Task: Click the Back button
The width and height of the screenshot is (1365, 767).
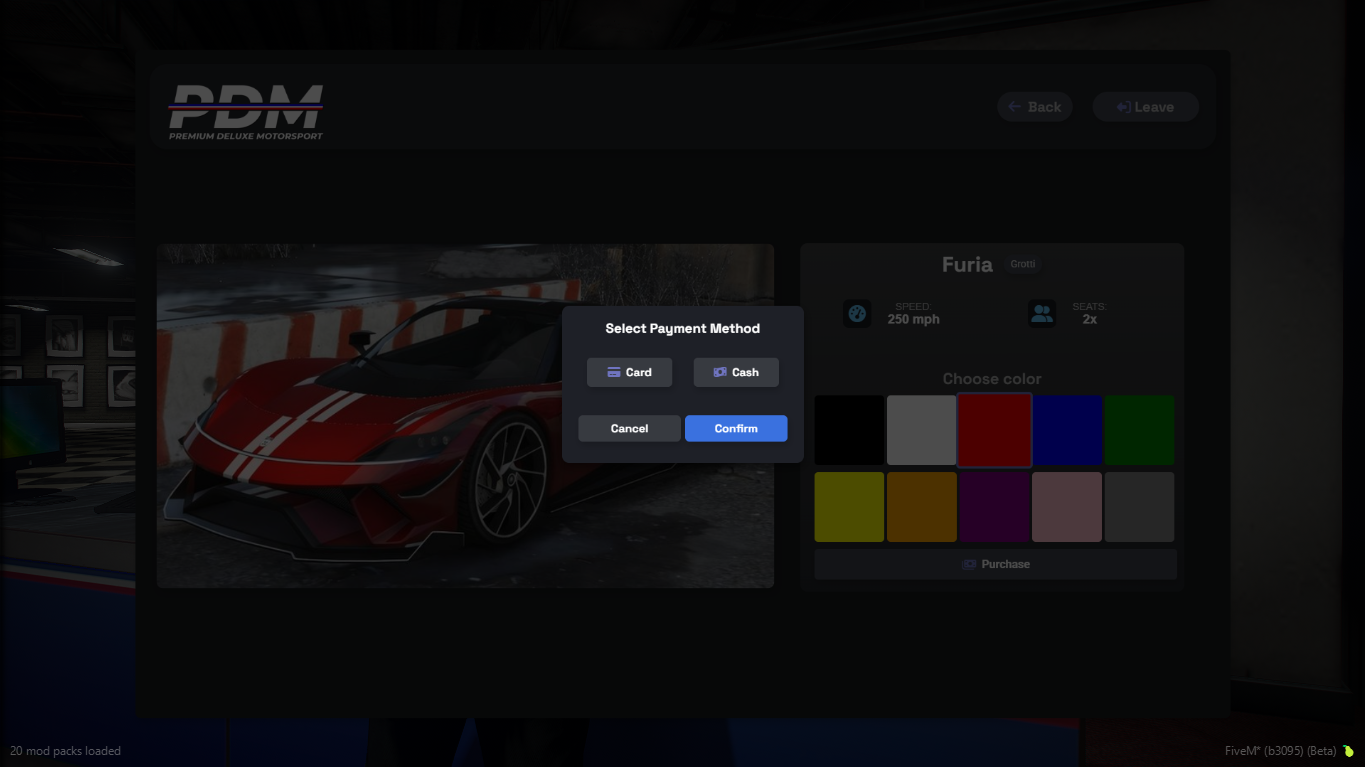Action: coord(1035,107)
